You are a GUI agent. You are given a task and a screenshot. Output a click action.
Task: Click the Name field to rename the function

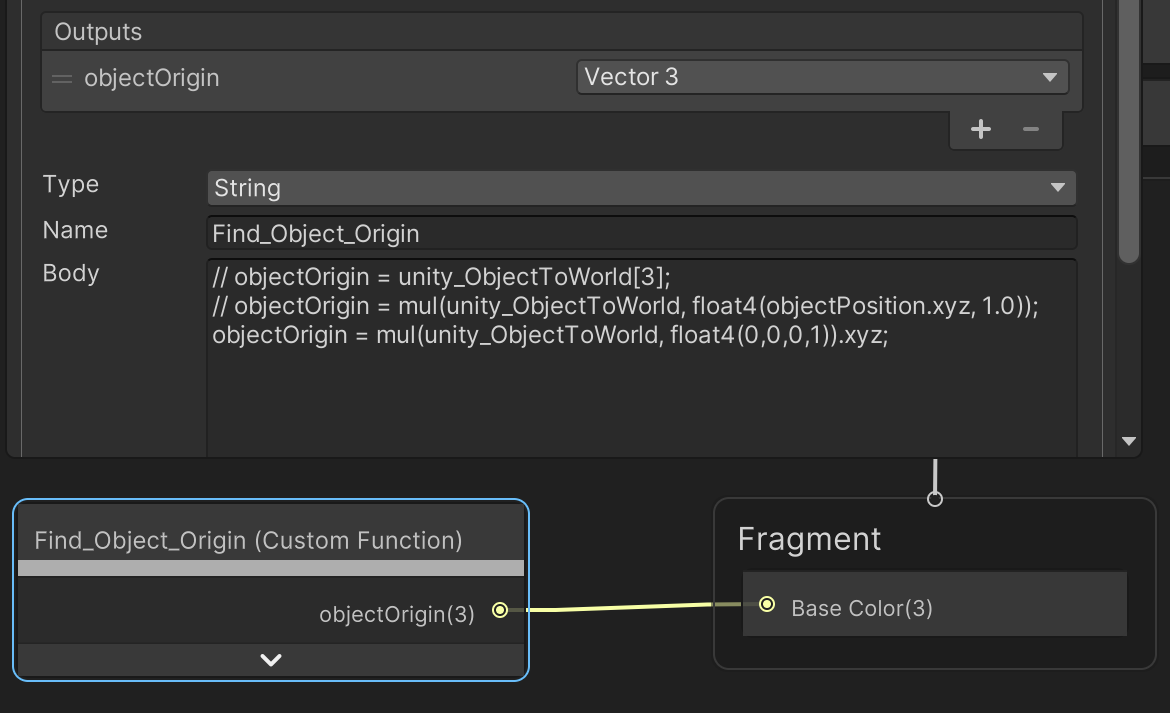click(641, 233)
